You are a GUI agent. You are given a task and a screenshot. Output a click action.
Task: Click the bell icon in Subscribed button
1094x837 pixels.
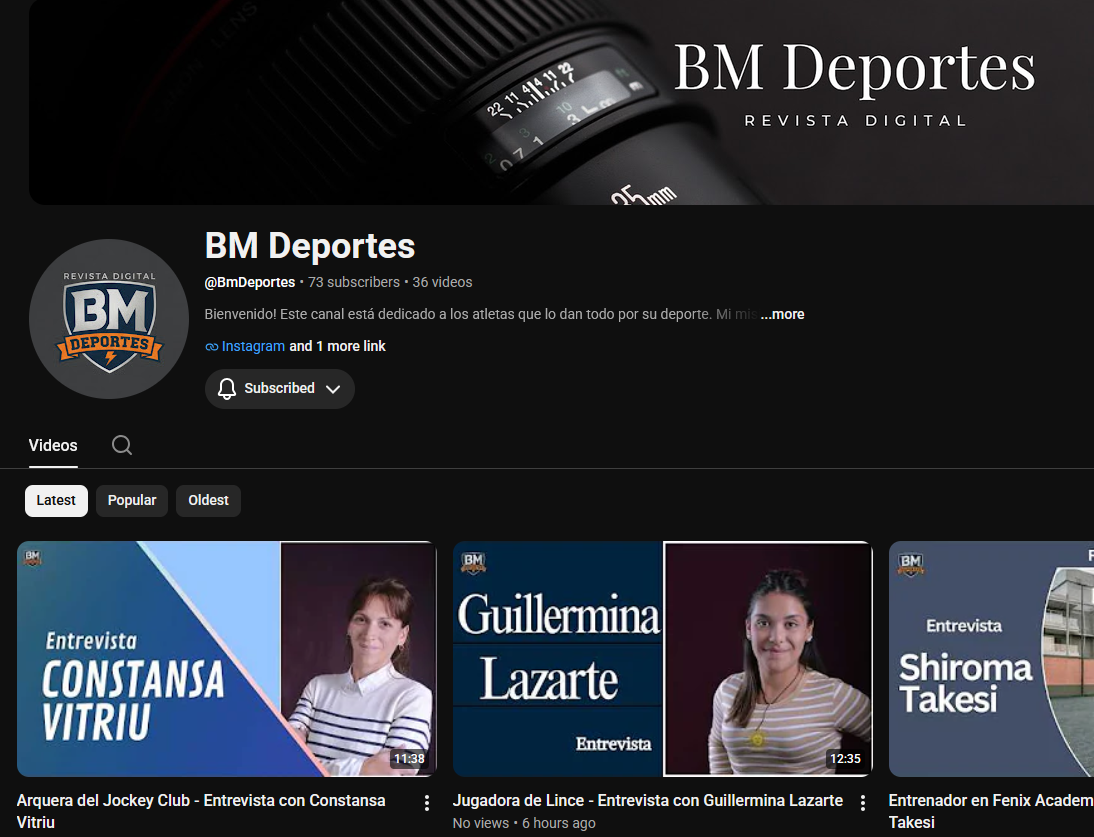tap(227, 389)
